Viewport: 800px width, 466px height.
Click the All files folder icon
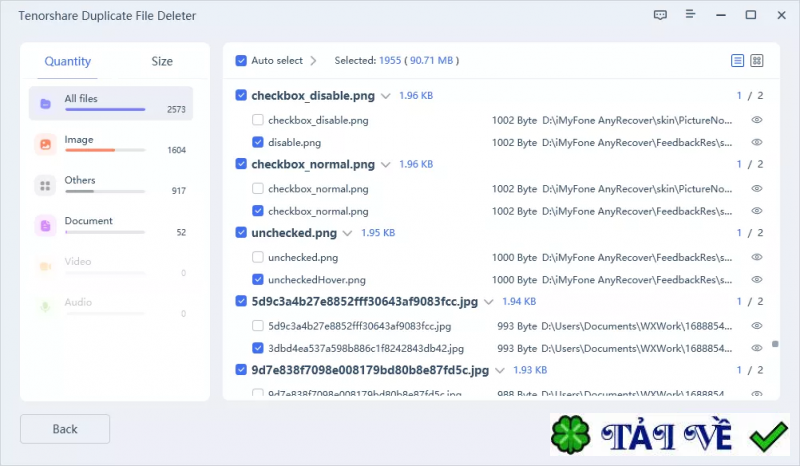(x=45, y=104)
